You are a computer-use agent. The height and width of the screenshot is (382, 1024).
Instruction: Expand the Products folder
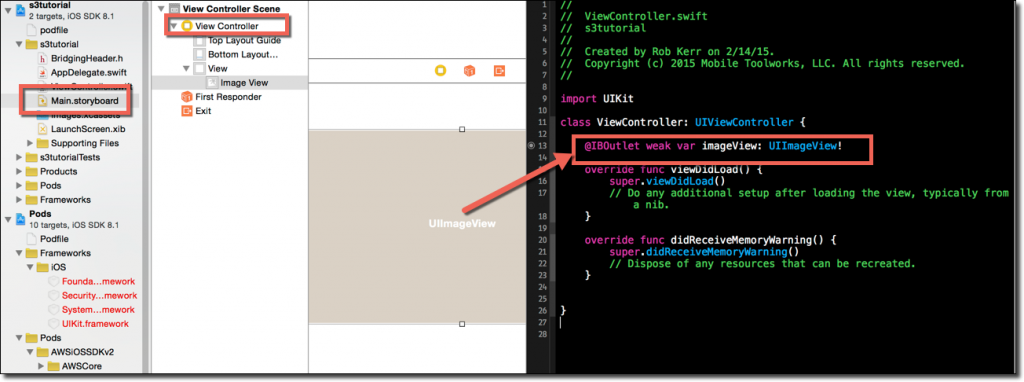(18, 172)
